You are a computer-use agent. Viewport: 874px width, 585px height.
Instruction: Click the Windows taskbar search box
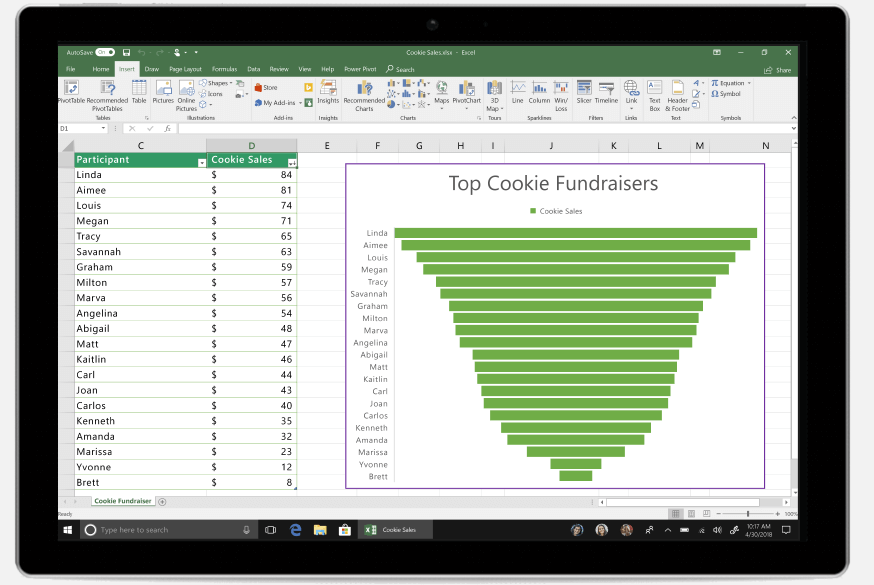point(168,530)
